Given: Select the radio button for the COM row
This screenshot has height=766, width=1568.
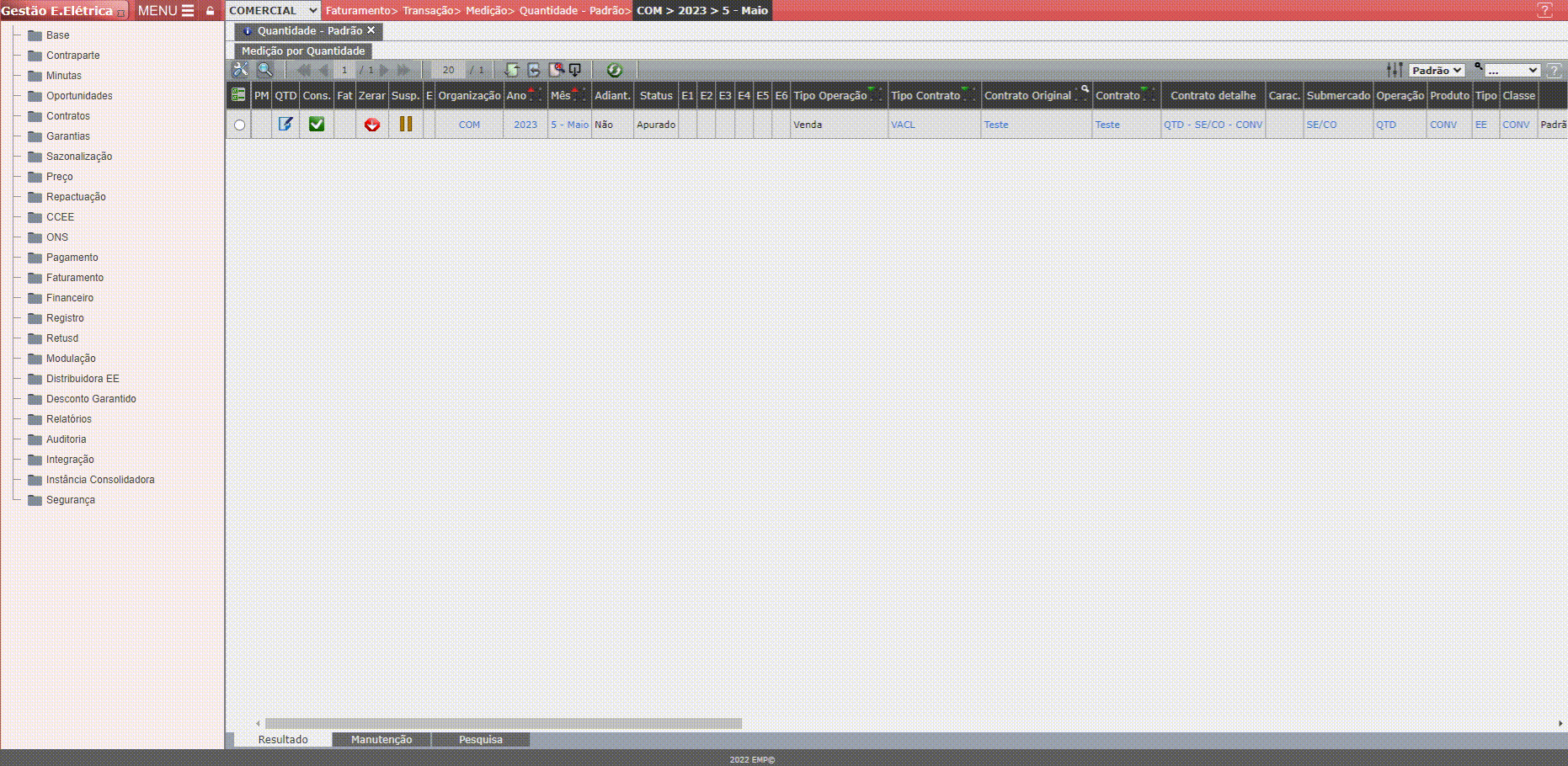Looking at the screenshot, I should coord(239,125).
